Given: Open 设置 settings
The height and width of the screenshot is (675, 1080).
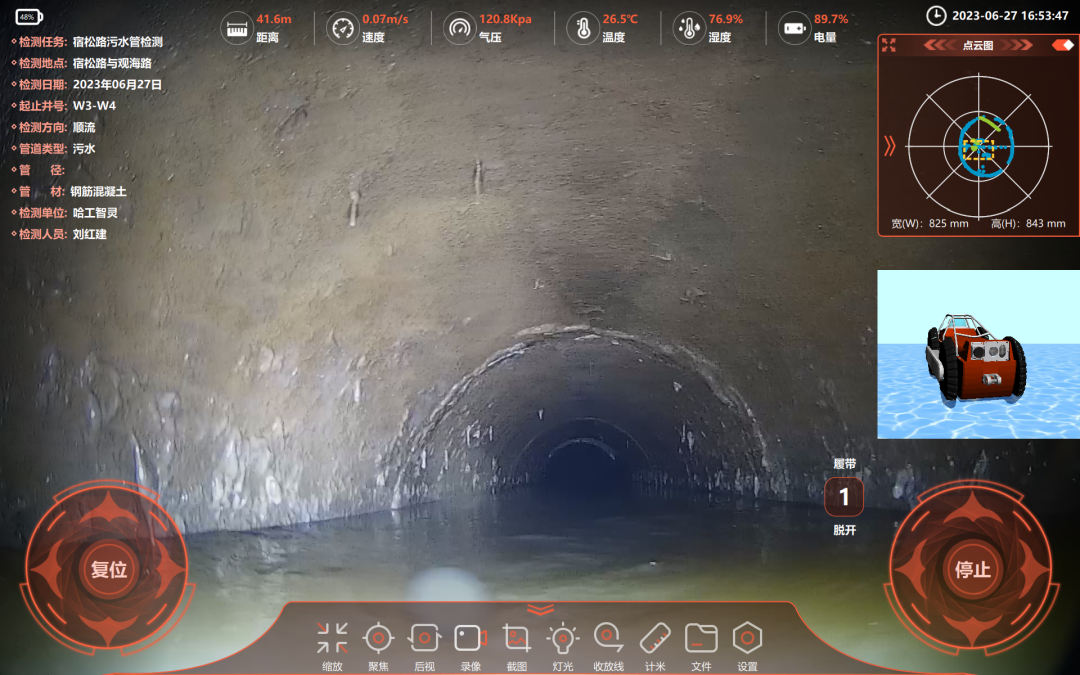Looking at the screenshot, I should [x=747, y=638].
